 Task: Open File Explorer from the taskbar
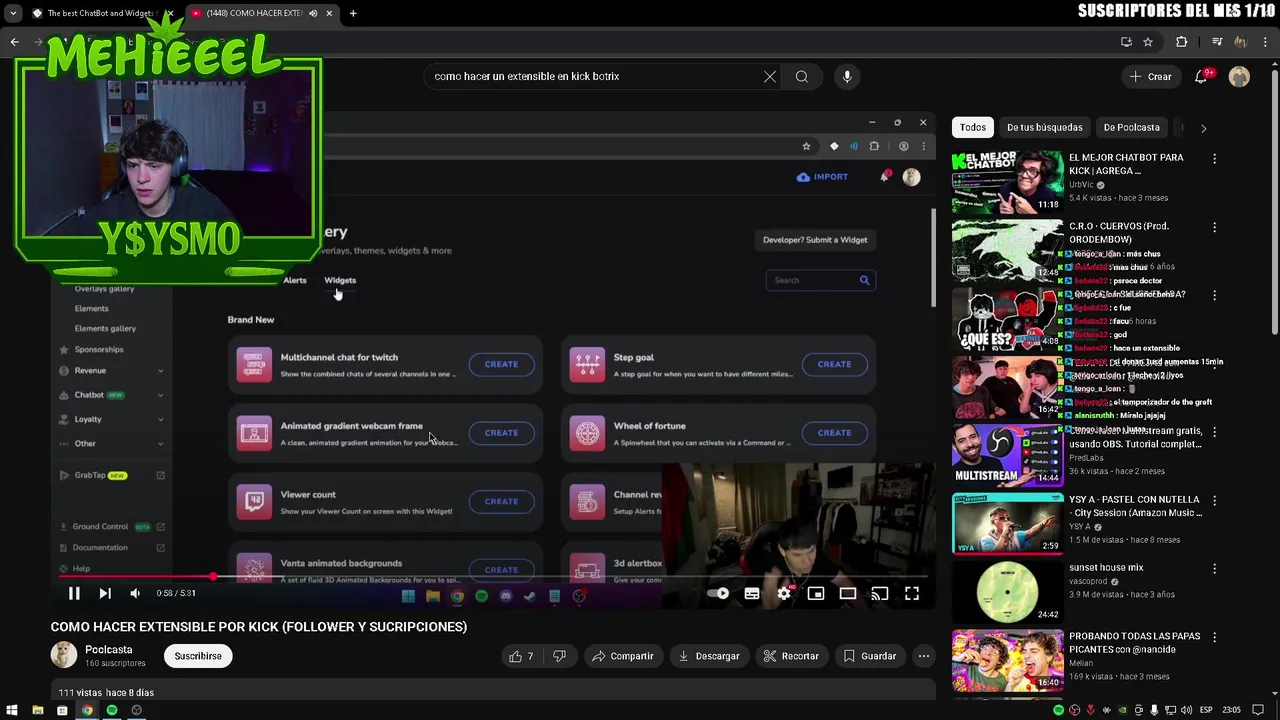[x=37, y=710]
